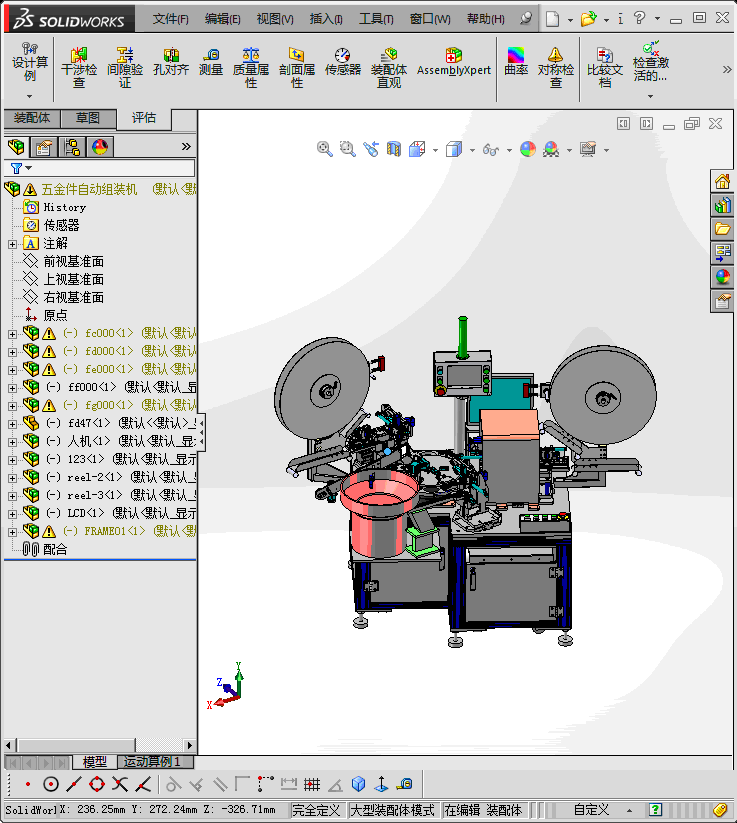Open Compare Documents (比较文档)
The height and width of the screenshot is (823, 737).
coord(605,67)
